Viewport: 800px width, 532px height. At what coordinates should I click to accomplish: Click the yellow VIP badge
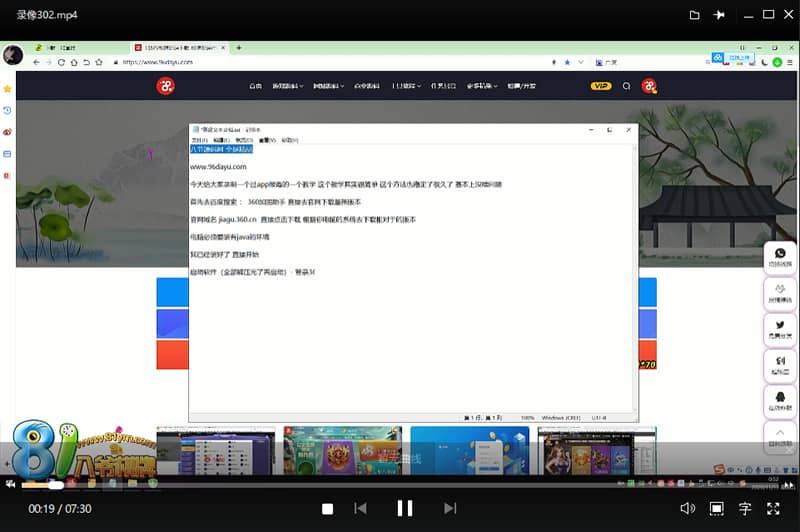pos(601,86)
